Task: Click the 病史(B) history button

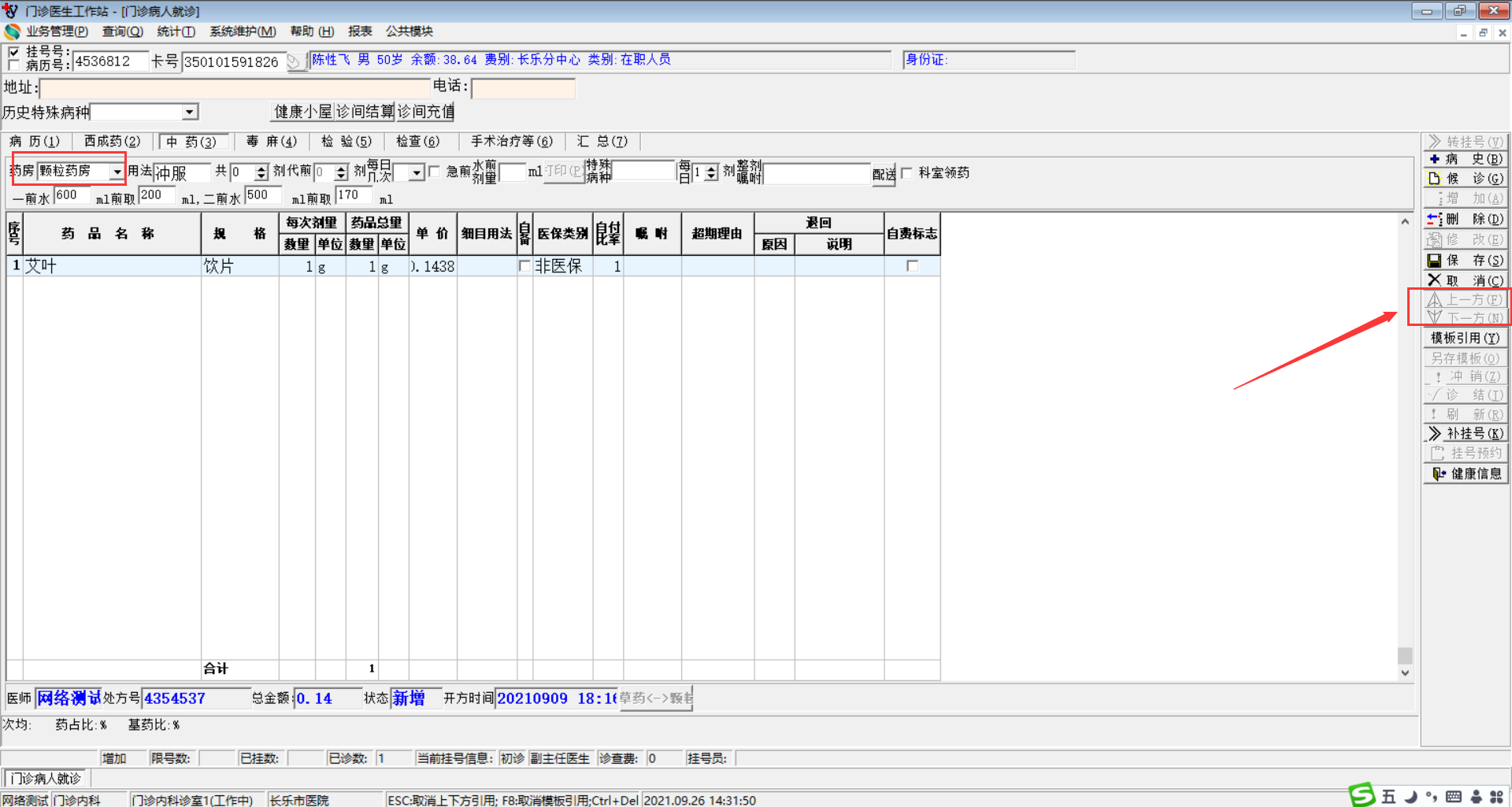Action: coord(1466,159)
